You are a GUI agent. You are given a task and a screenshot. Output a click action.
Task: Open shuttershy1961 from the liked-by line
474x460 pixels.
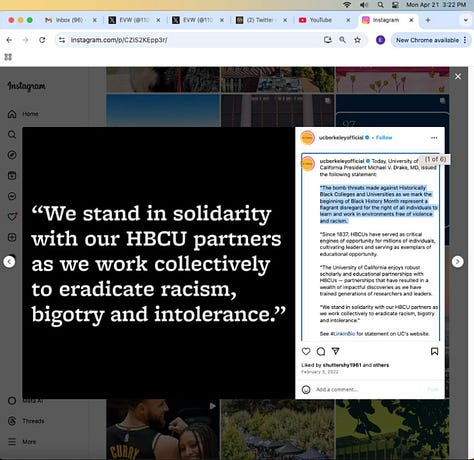pyautogui.click(x=342, y=365)
